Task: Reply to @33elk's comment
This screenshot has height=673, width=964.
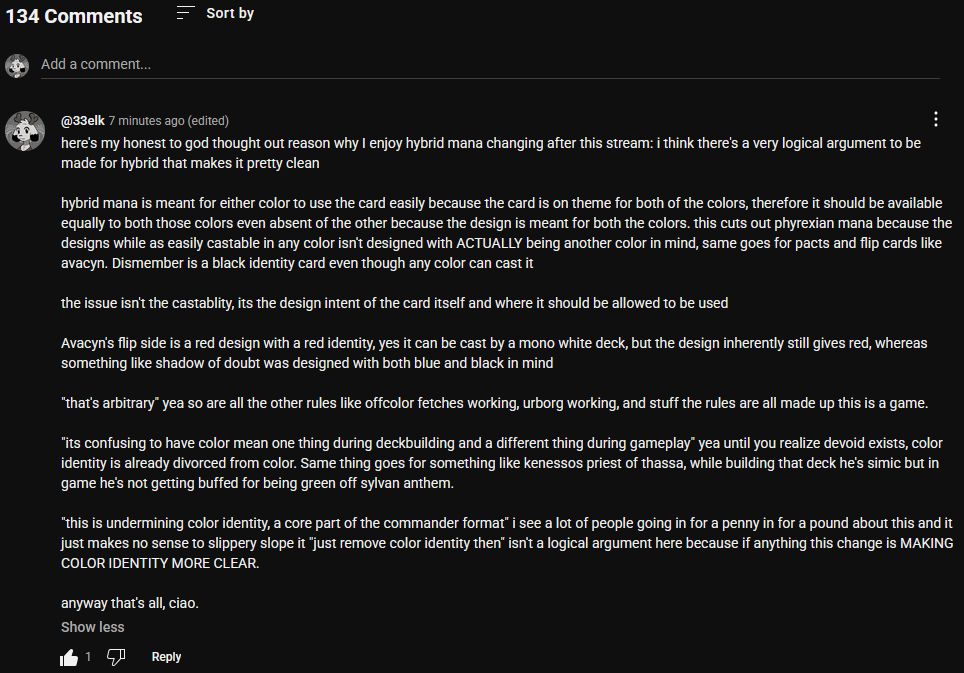Action: [x=166, y=657]
